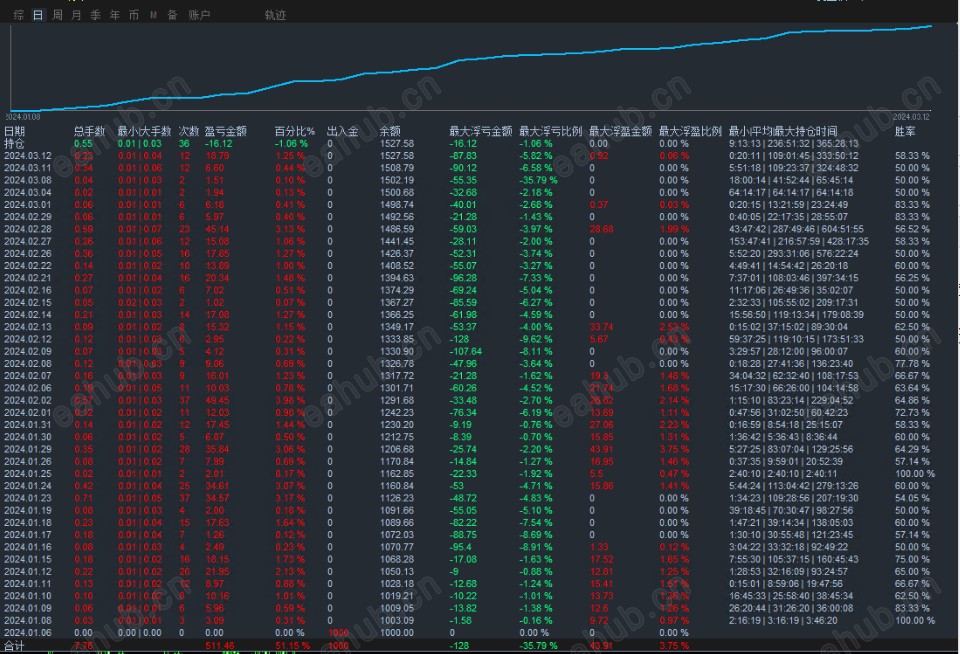The height and width of the screenshot is (654, 960).
Task: Sort by the 盈亏金额 column header
Action: (x=225, y=131)
